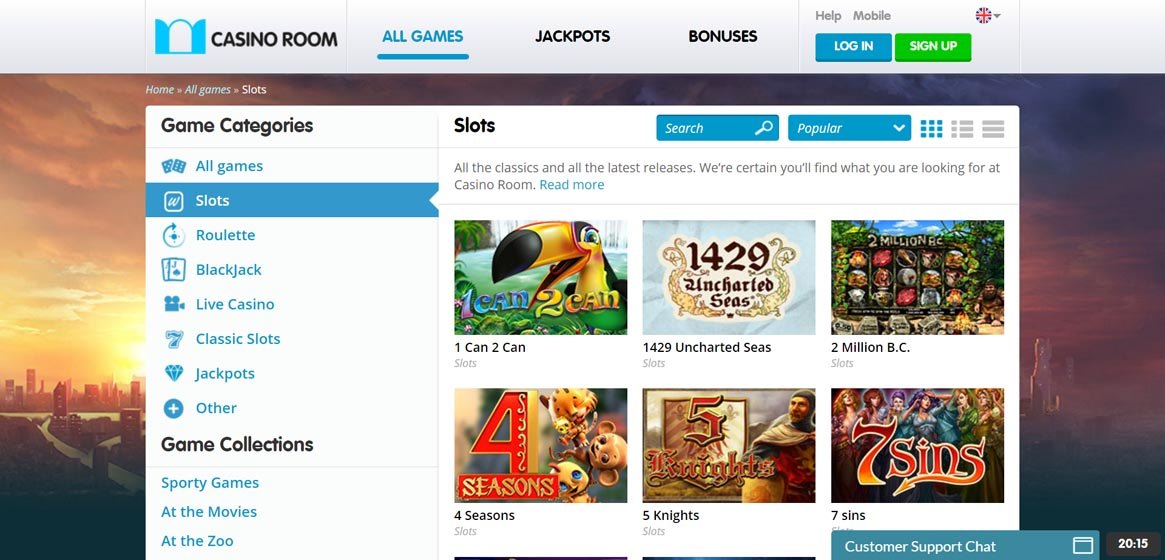
Task: Click the dice icon beside All games
Action: (174, 166)
